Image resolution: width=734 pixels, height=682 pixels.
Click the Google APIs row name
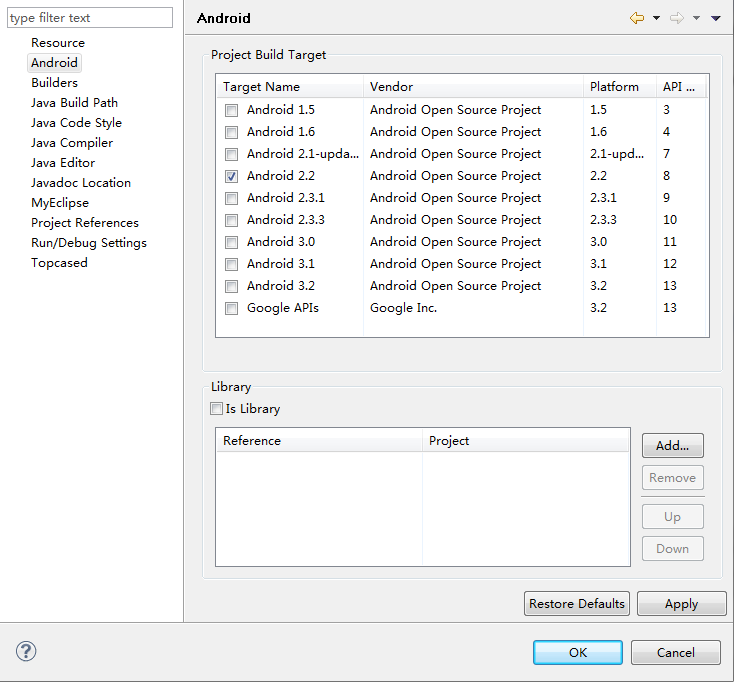(x=283, y=308)
